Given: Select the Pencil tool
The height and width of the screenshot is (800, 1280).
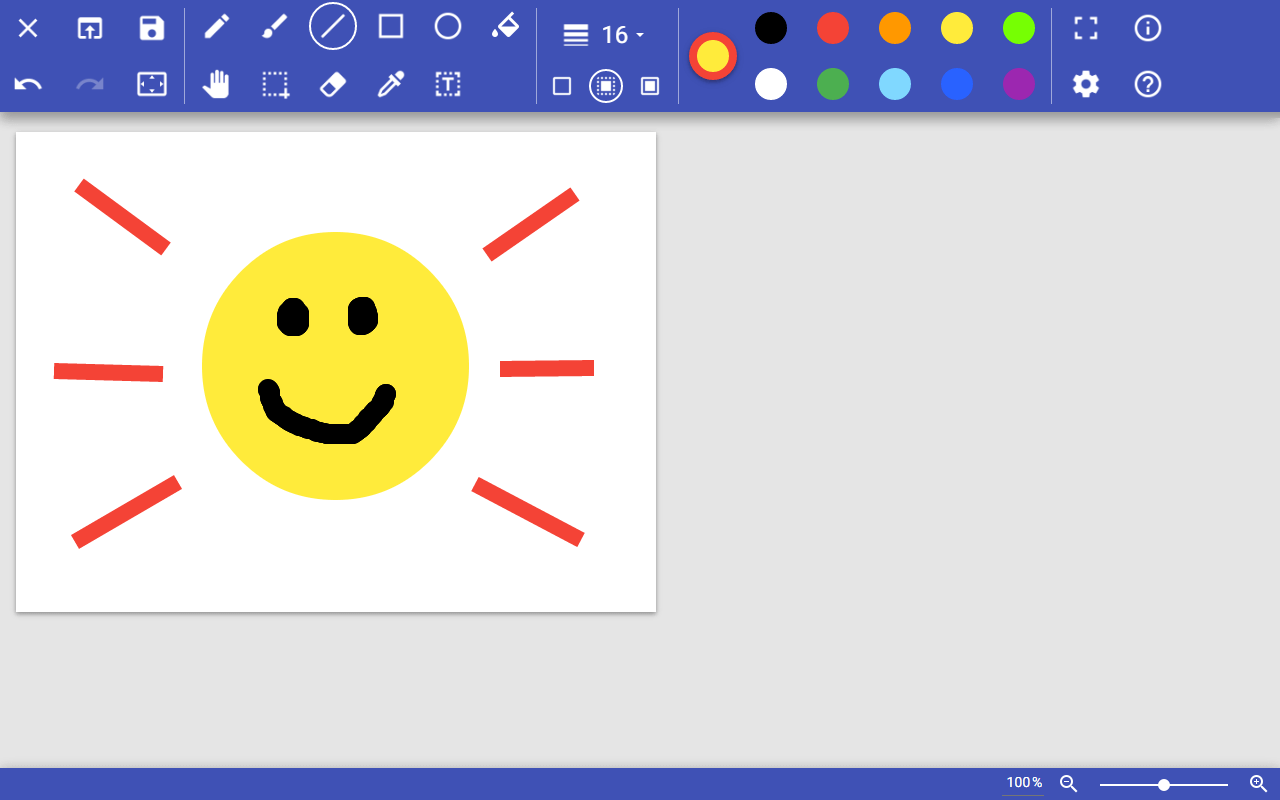Looking at the screenshot, I should tap(217, 27).
